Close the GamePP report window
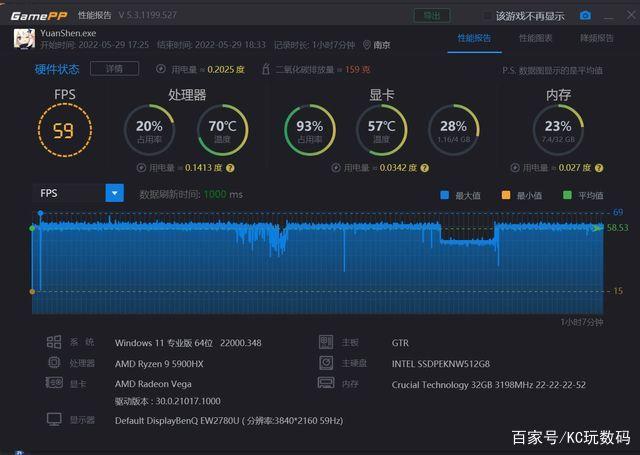Image resolution: width=640 pixels, height=455 pixels. coord(631,15)
